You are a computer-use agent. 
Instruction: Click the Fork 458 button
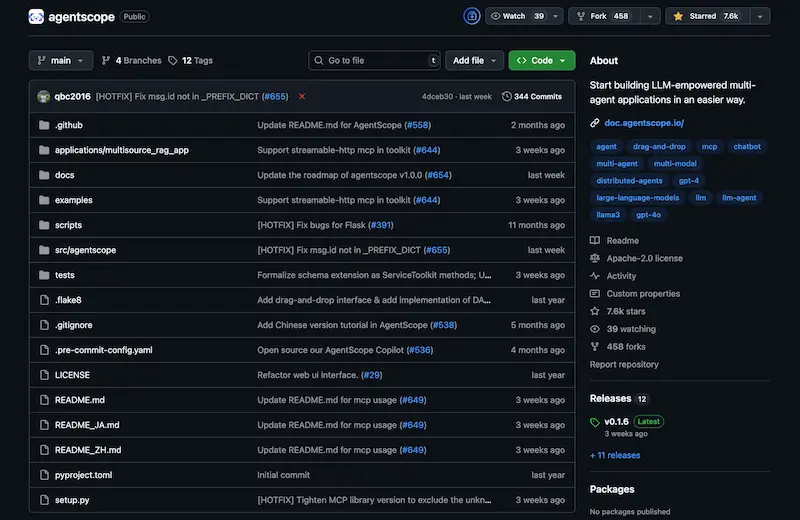[604, 16]
